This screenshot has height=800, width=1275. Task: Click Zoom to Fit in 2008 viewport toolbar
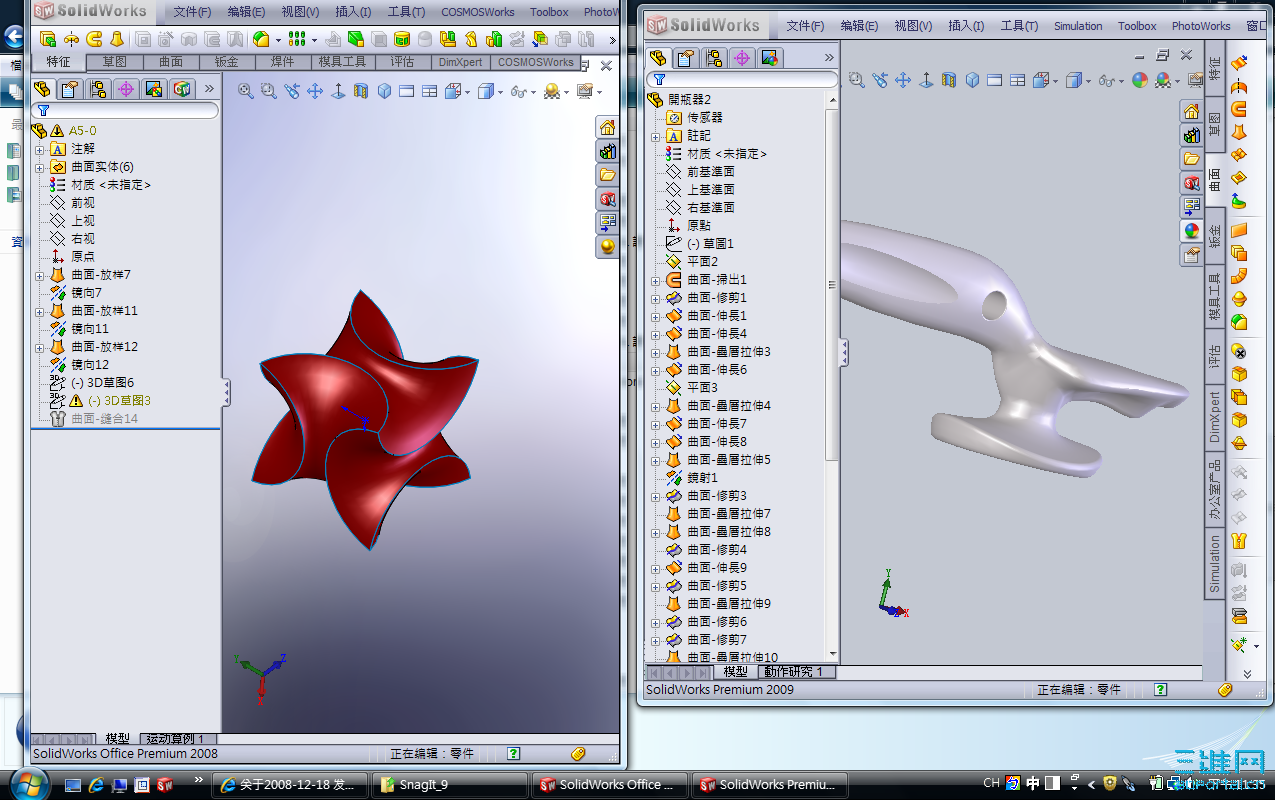pyautogui.click(x=246, y=91)
